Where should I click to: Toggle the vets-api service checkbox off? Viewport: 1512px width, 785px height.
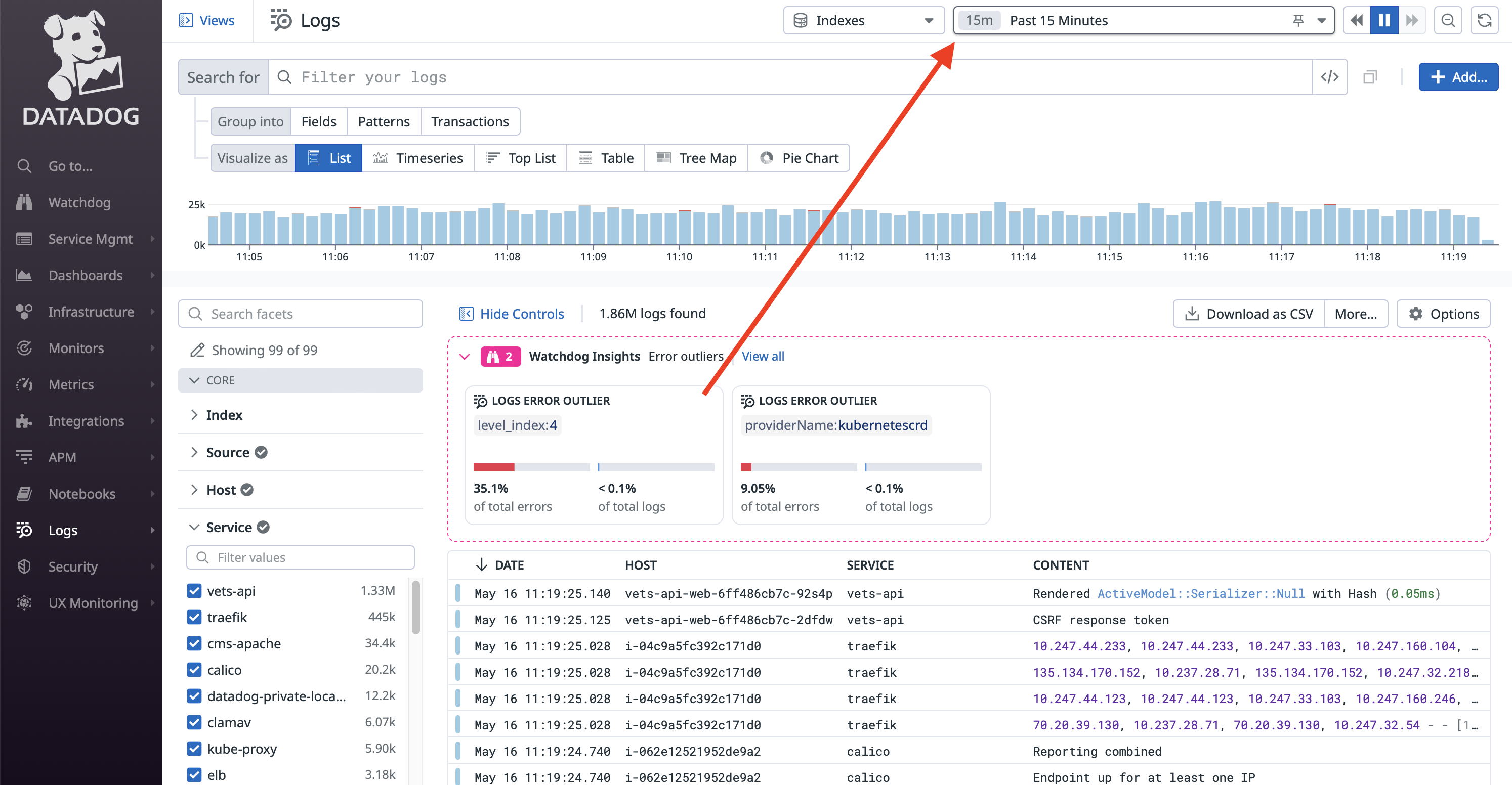tap(193, 591)
